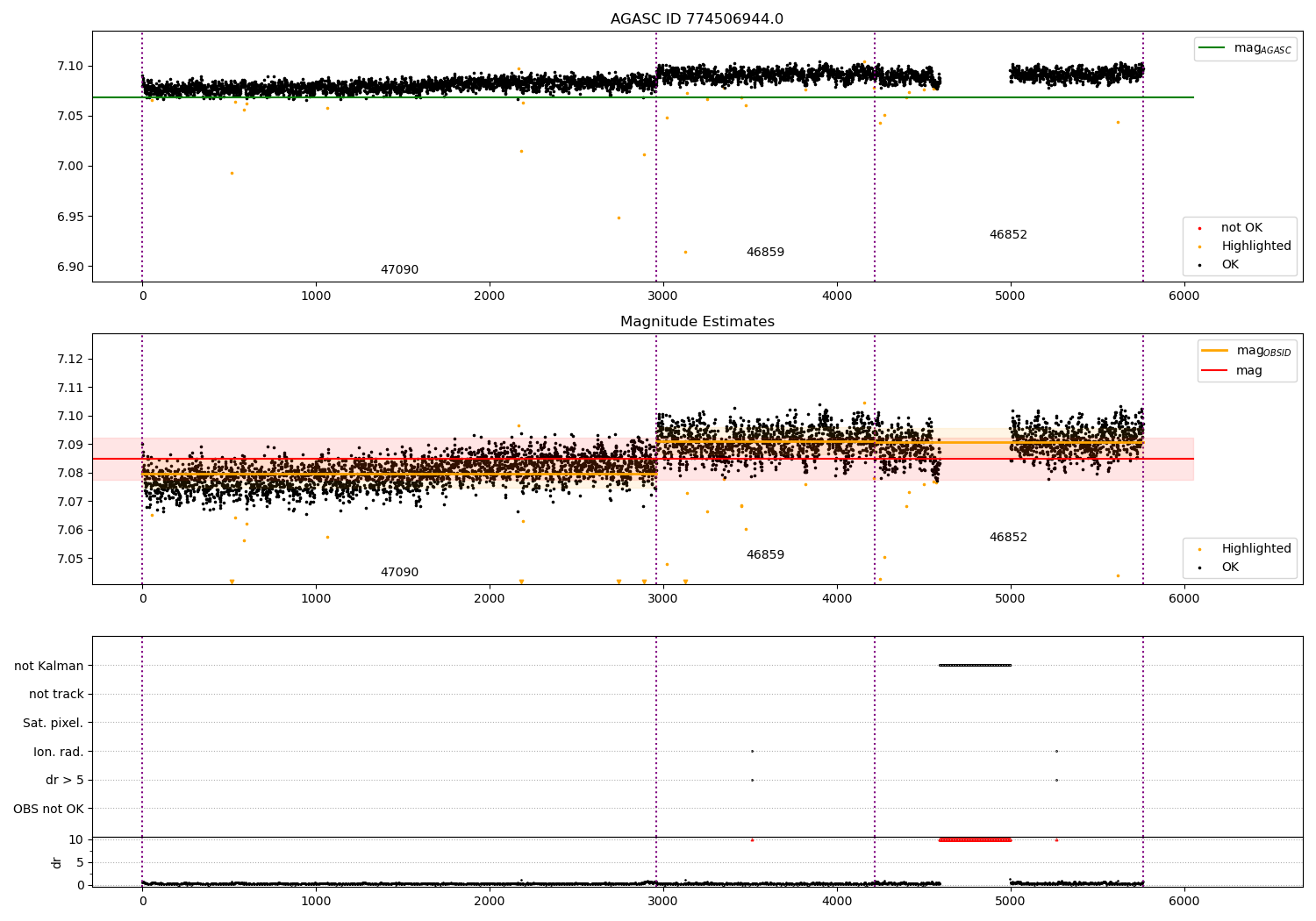1316x921 pixels.
Task: Click the Magnitude Estimates panel title
Action: coord(697,322)
